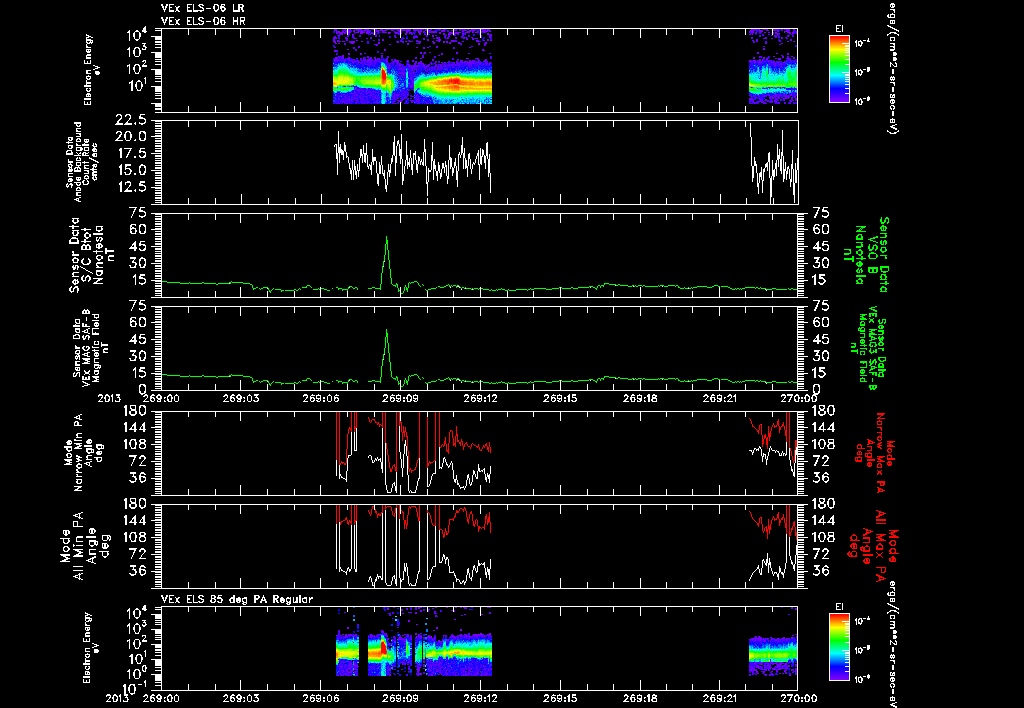Click 269:06 on the time axis under 85 deg PA panel
1024x708 pixels.
321,698
